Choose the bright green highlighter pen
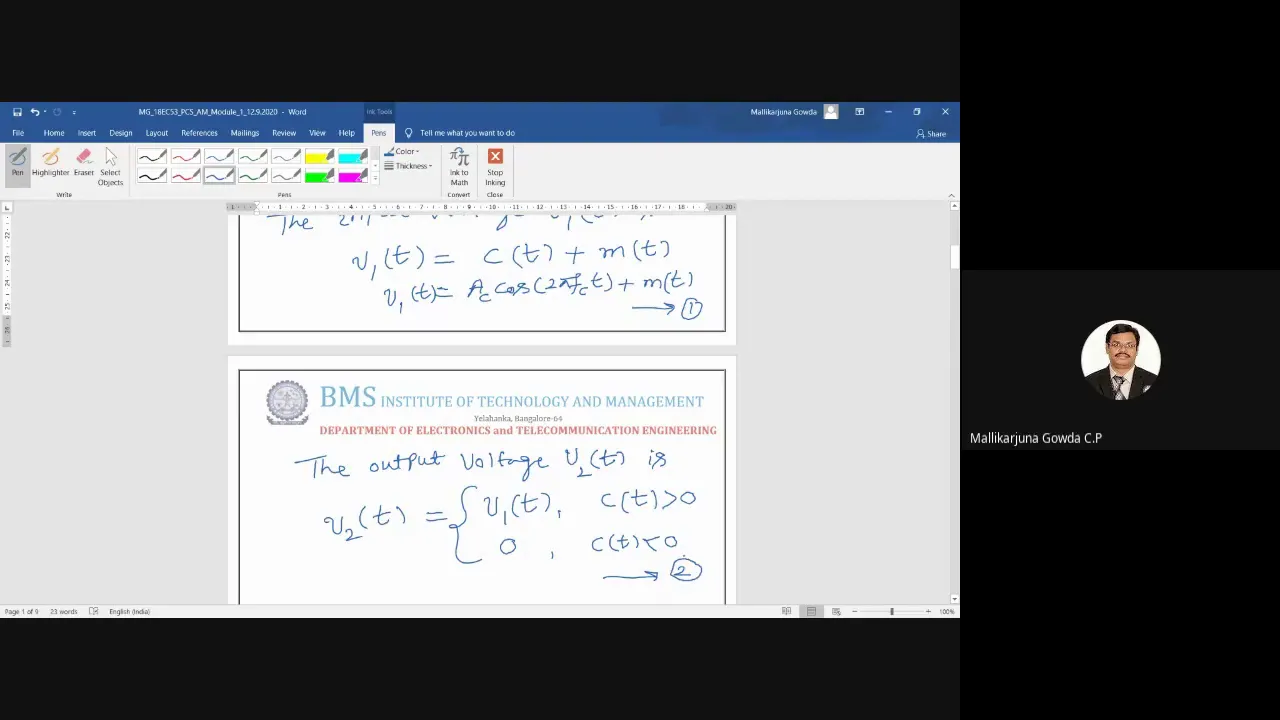 (319, 176)
